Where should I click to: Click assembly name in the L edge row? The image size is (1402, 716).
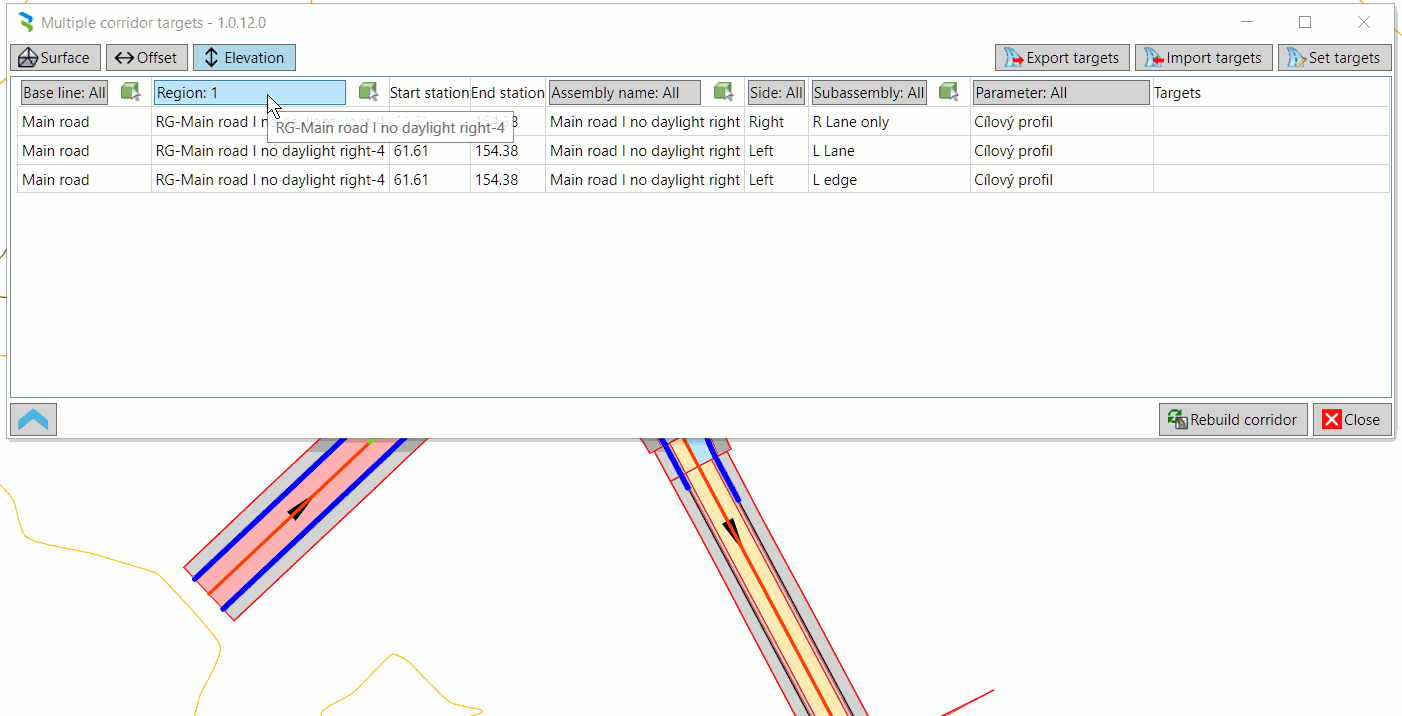click(645, 180)
